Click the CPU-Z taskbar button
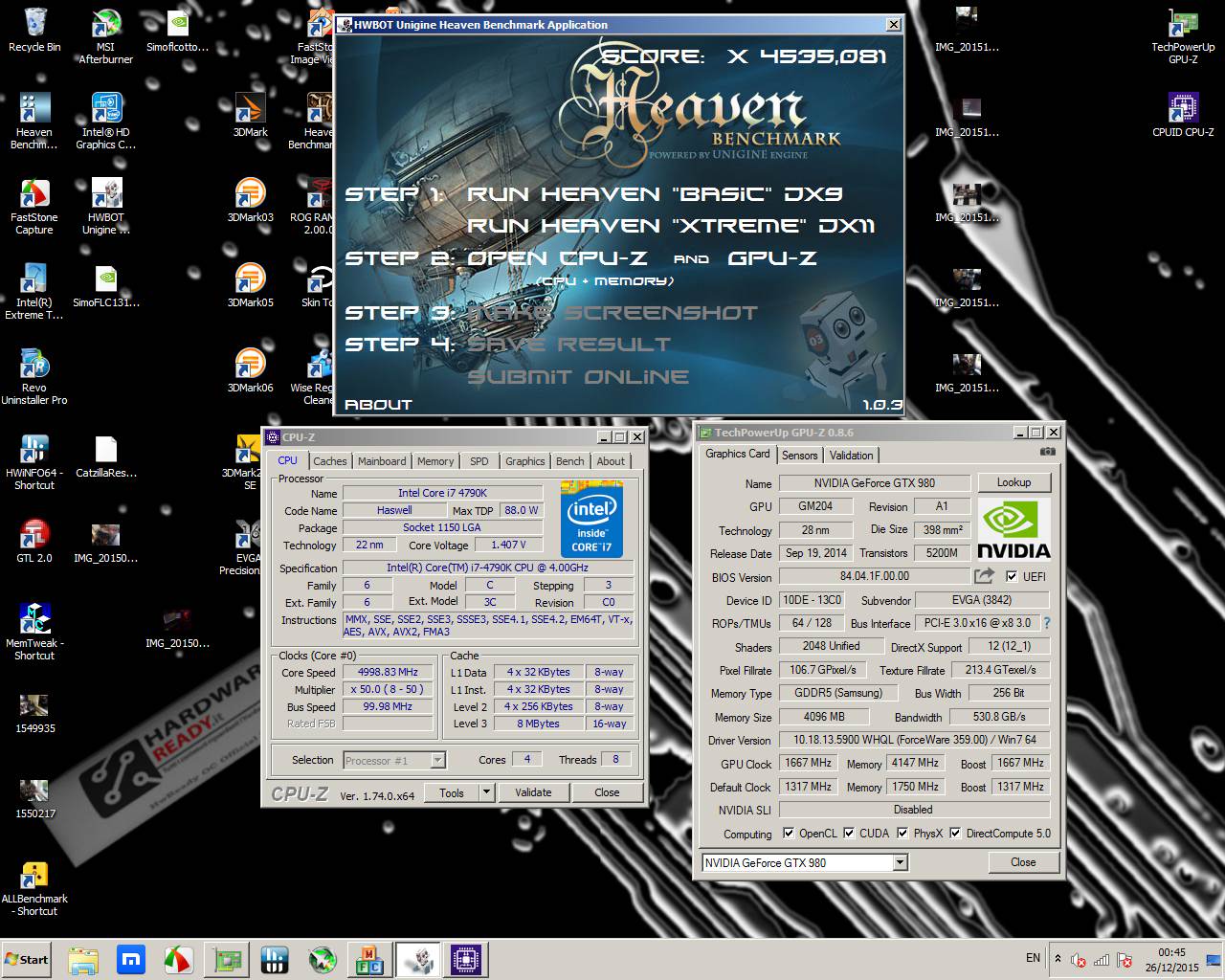 coord(465,960)
